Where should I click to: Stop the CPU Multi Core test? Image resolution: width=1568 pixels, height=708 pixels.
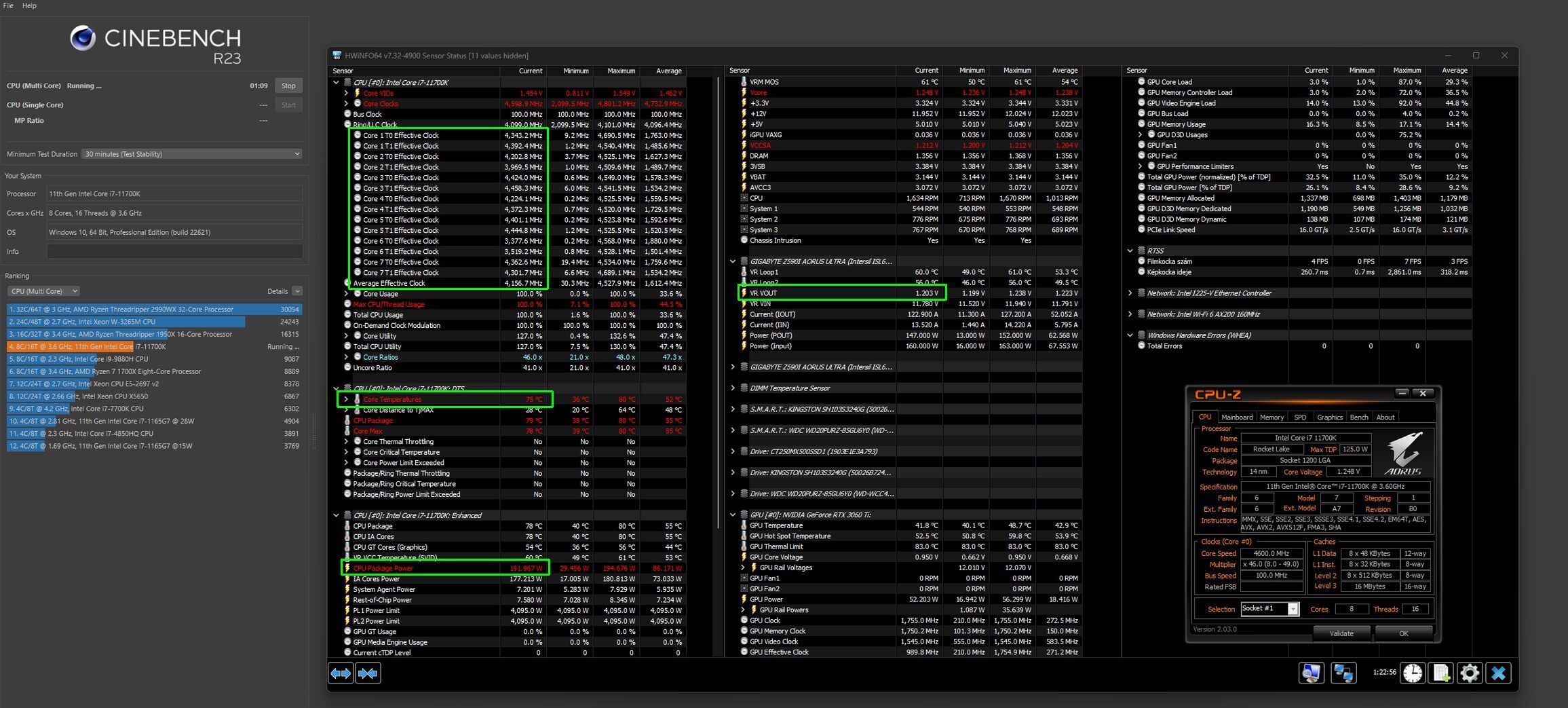[288, 86]
